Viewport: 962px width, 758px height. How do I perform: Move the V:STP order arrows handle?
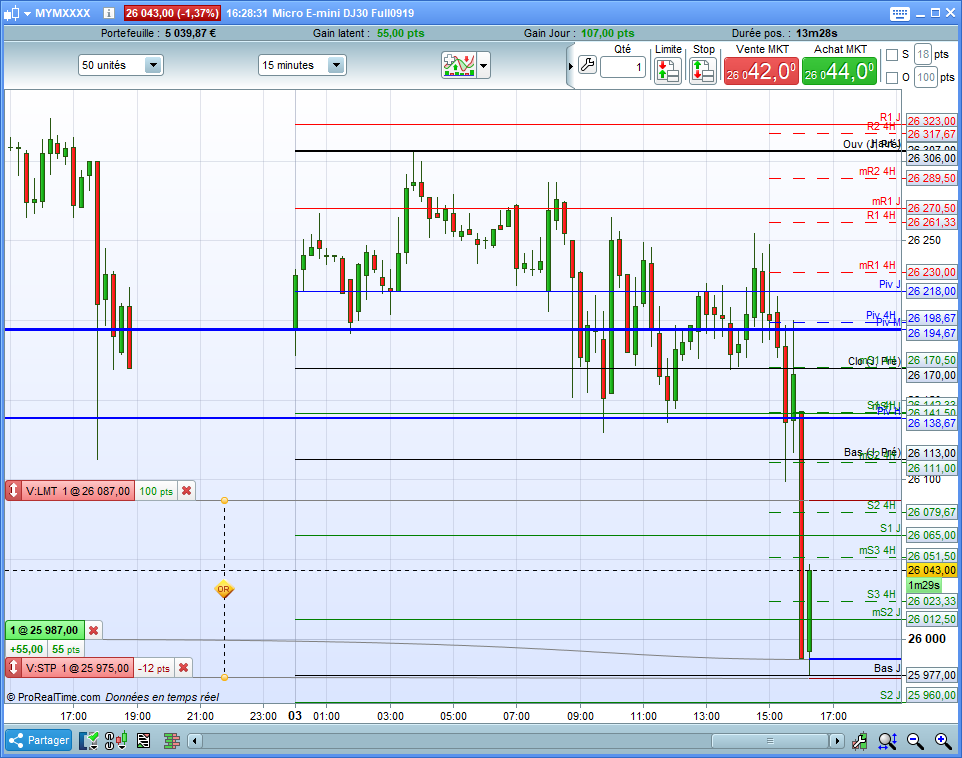coord(13,668)
